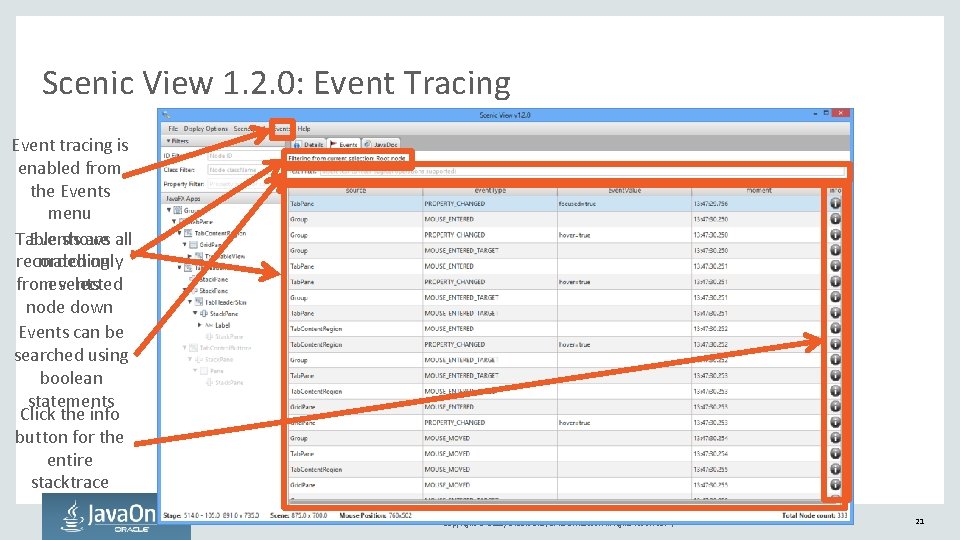Collapse the Filters section
The width and height of the screenshot is (960, 540).
click(168, 141)
